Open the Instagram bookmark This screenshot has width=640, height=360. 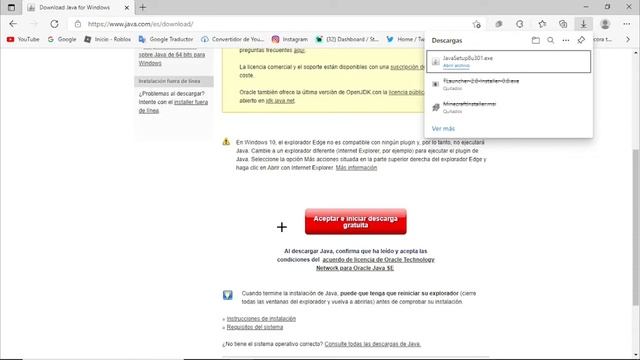point(289,39)
